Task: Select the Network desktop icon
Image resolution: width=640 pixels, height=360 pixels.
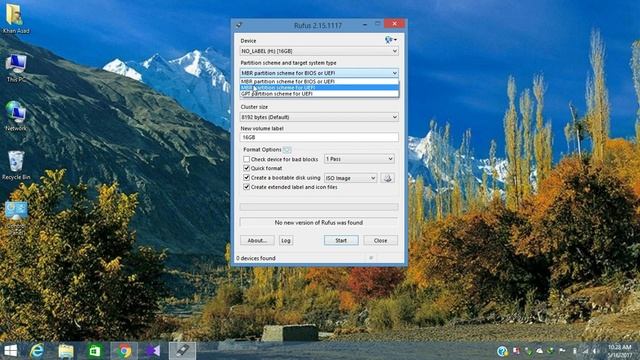Action: [16, 116]
